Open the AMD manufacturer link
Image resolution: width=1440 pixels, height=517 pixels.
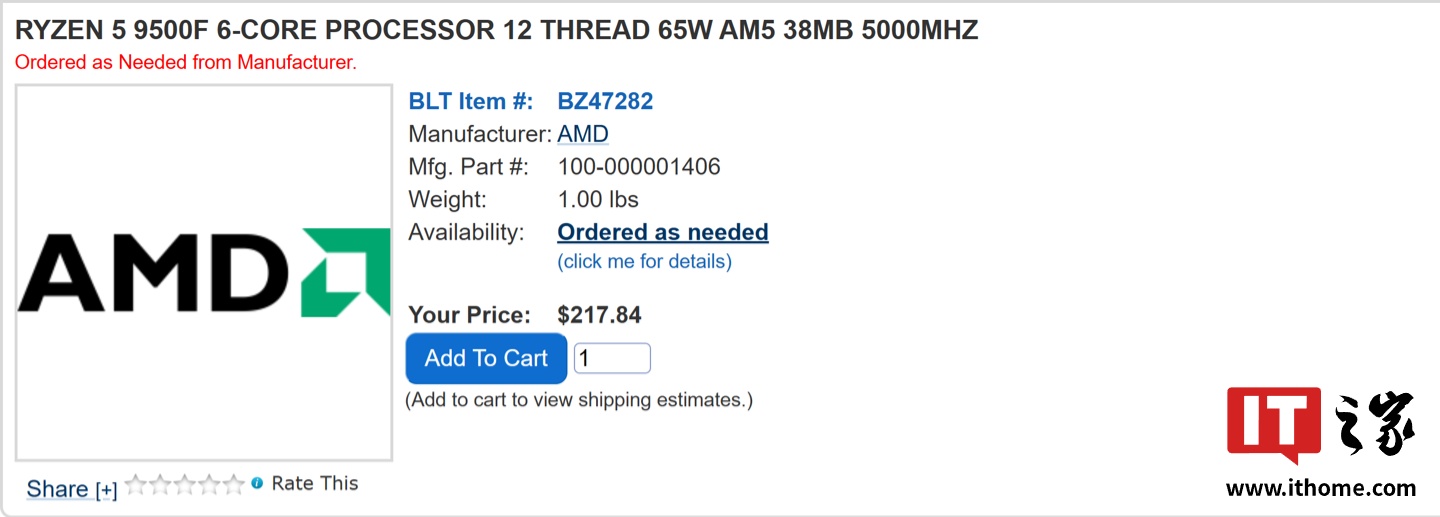click(583, 134)
